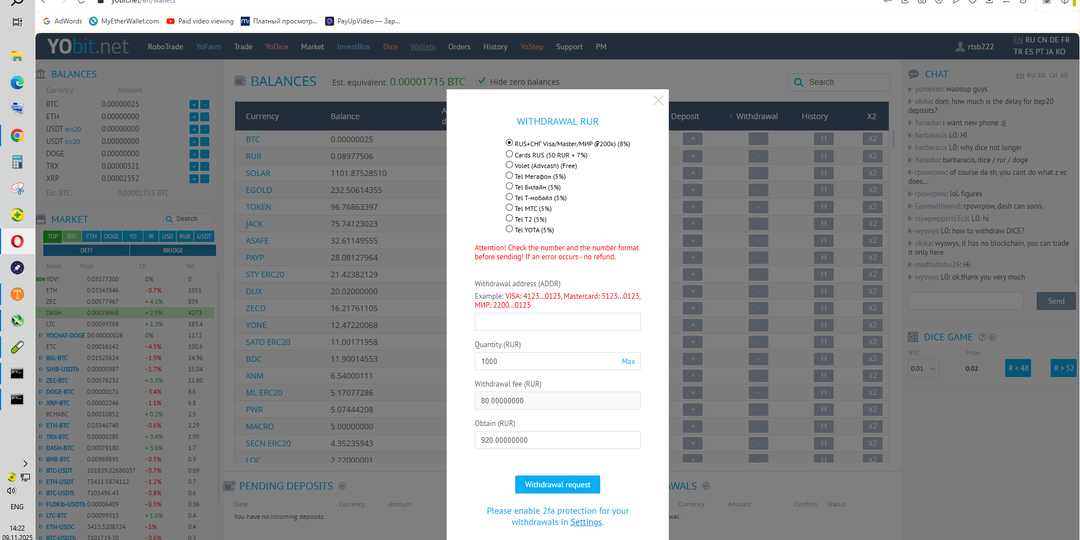Switch to Opera browser in the taskbar
Screen dimensions: 1080x540
[17, 241]
